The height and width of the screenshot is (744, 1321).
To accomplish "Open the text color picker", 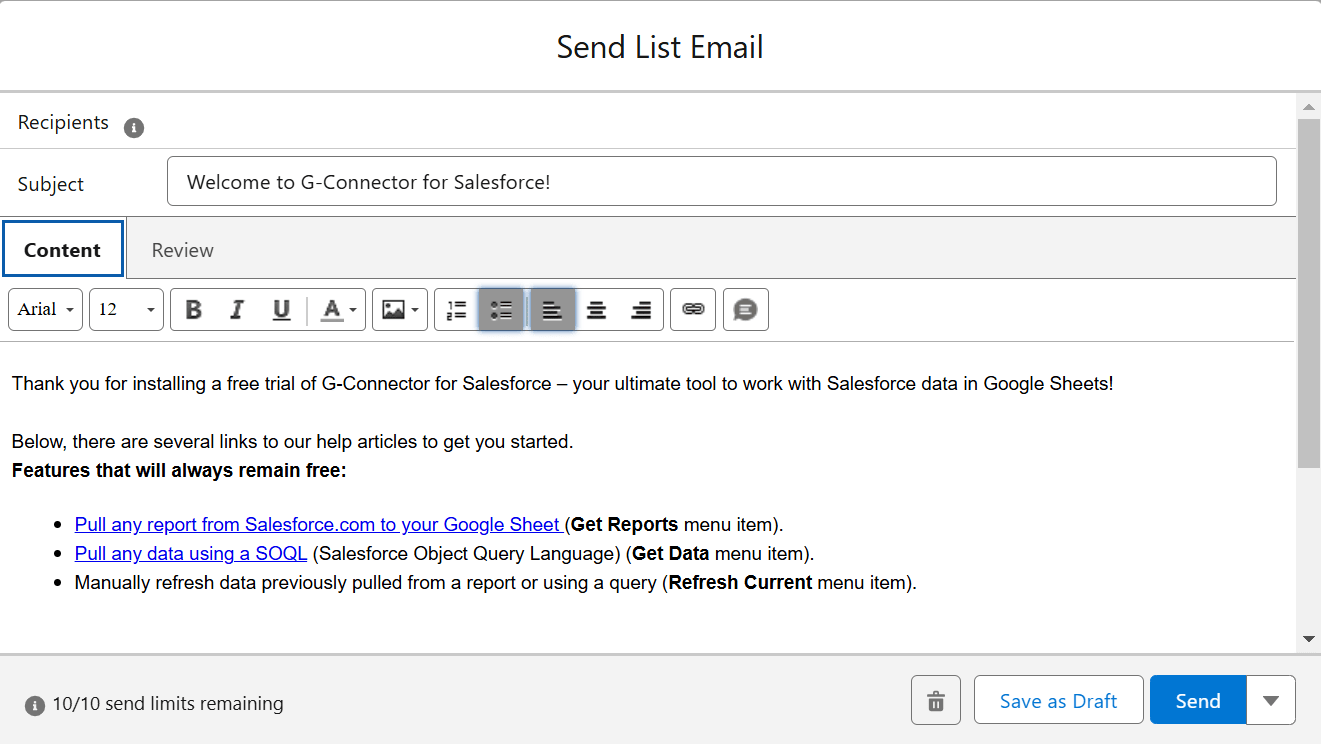I will coord(338,310).
